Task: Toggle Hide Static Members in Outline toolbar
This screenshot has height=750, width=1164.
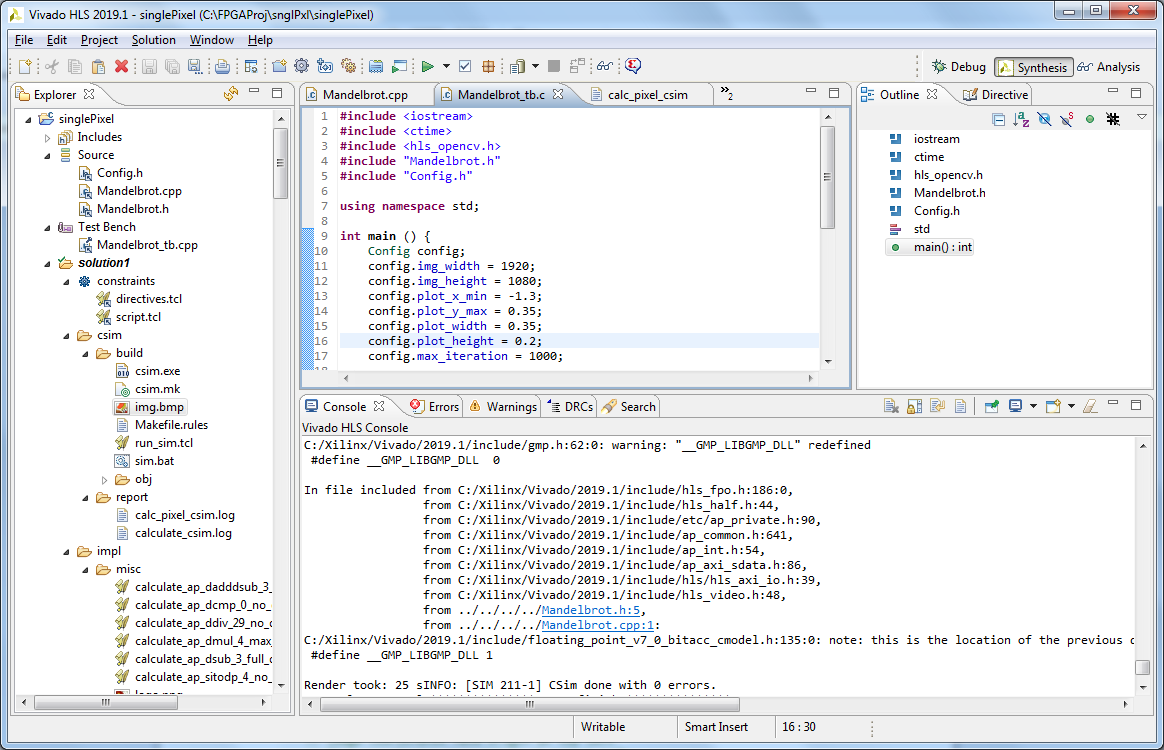Action: [x=1067, y=119]
